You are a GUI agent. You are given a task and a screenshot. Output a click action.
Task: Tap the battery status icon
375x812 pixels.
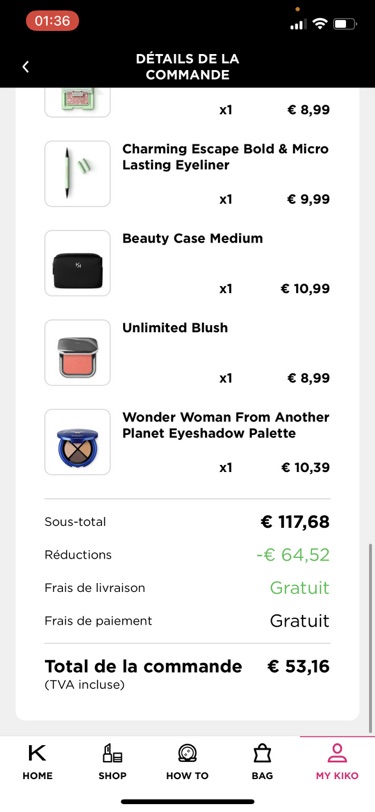coord(345,24)
